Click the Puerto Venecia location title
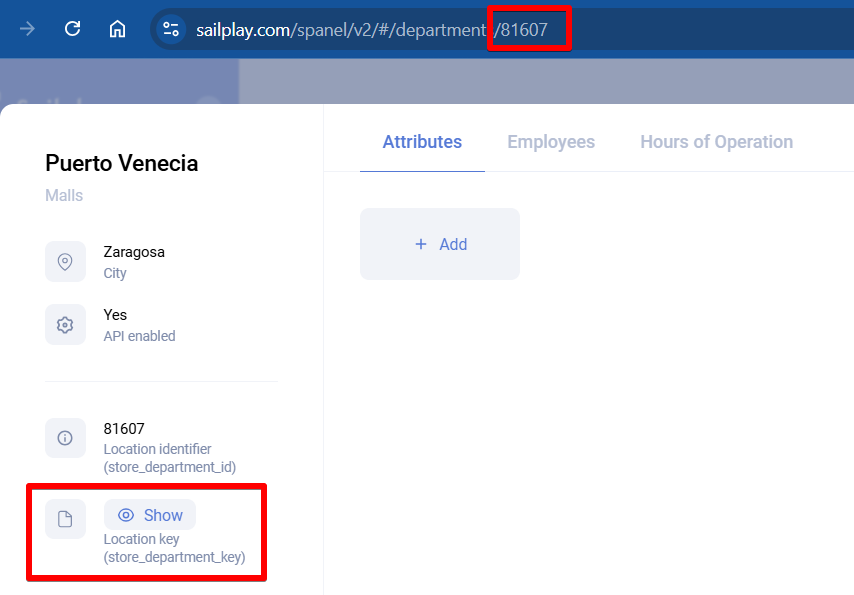This screenshot has height=595, width=854. point(122,164)
